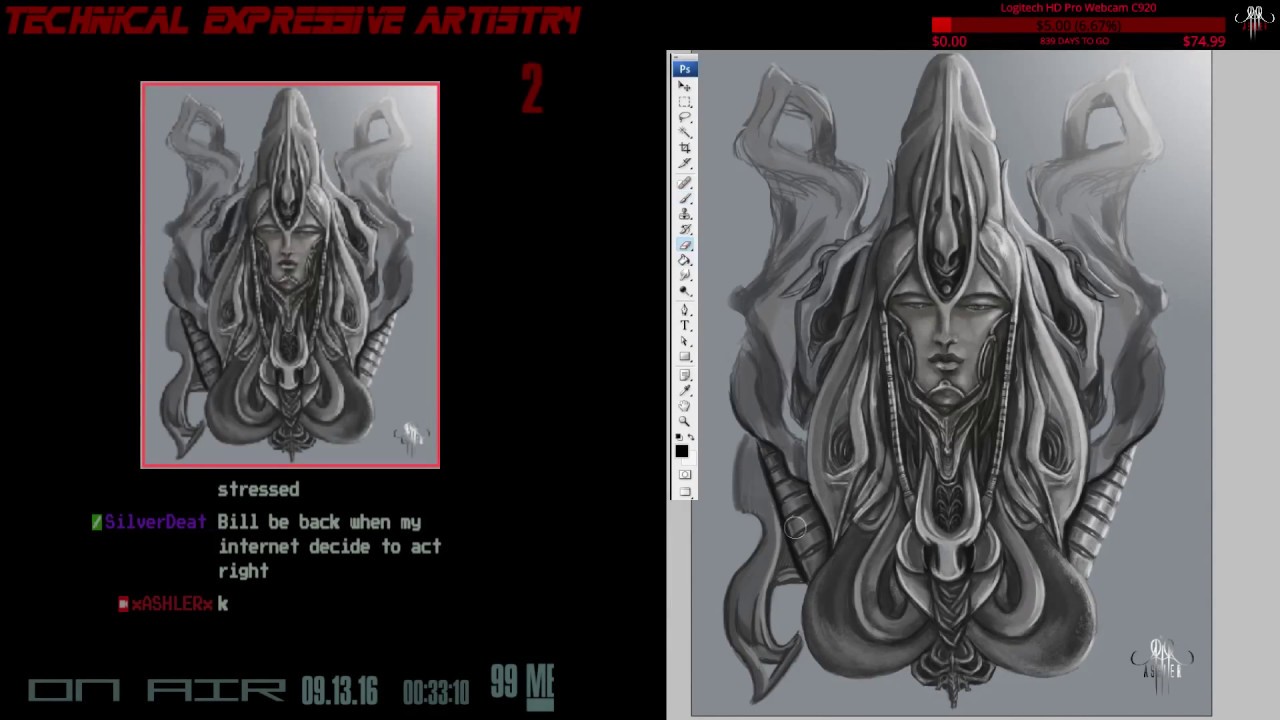Click the "$74.99" goal amount
The height and width of the screenshot is (720, 1280).
coord(1203,41)
